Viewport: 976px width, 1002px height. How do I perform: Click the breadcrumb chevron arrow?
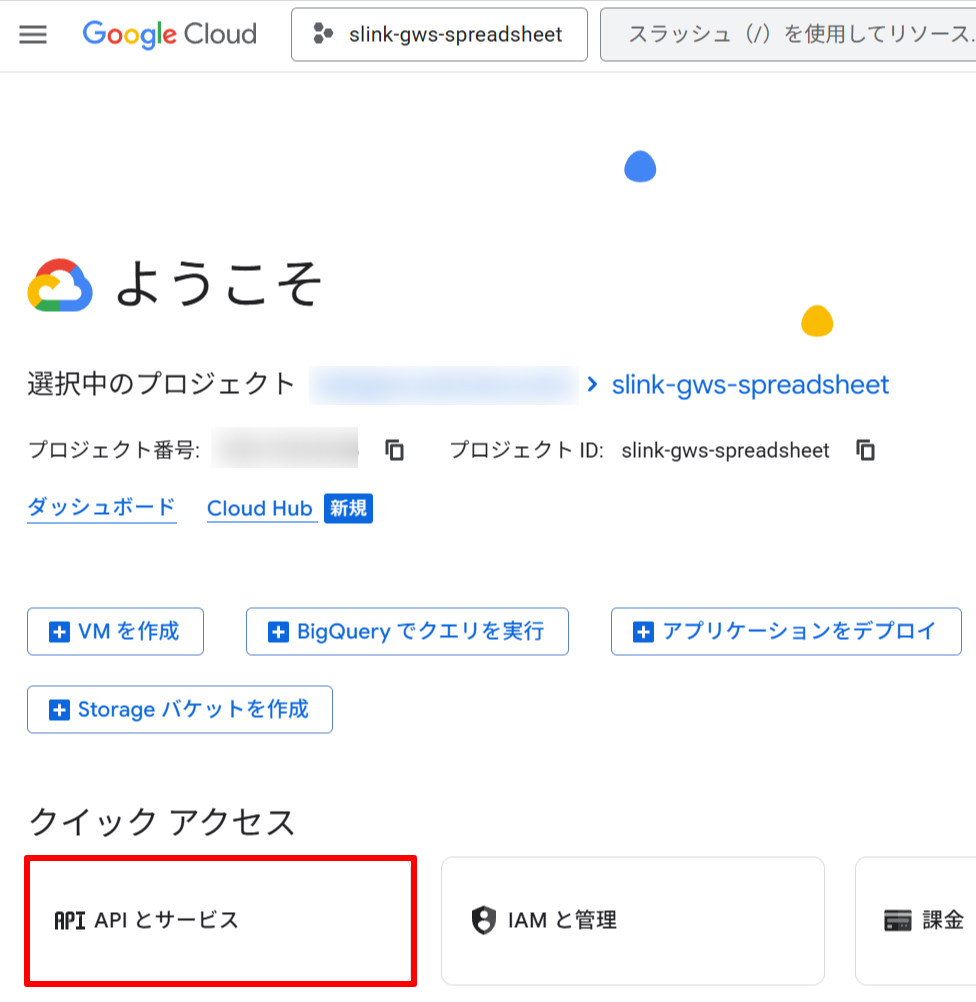[593, 384]
